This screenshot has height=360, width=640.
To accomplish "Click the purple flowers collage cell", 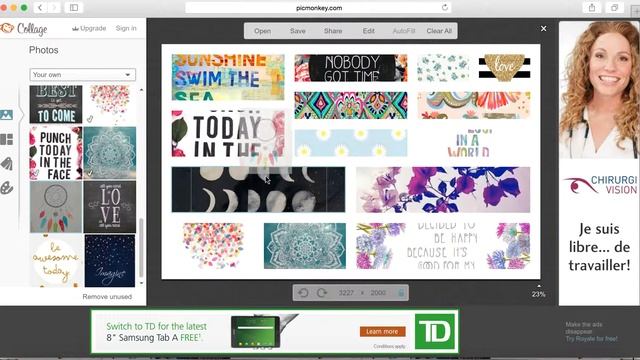I will pos(443,190).
